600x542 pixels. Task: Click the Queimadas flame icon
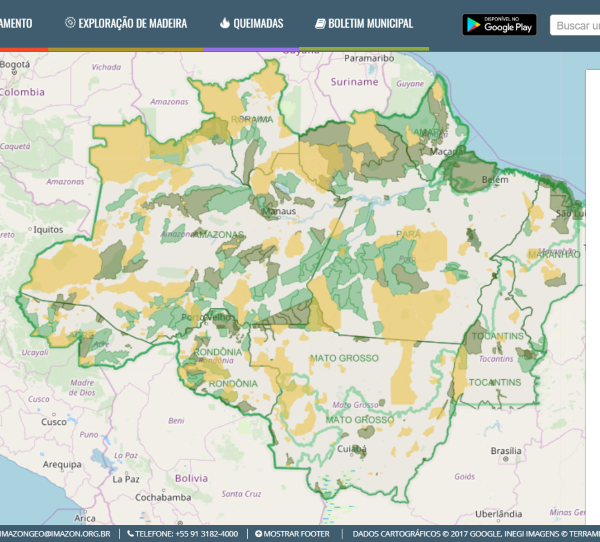pyautogui.click(x=224, y=23)
